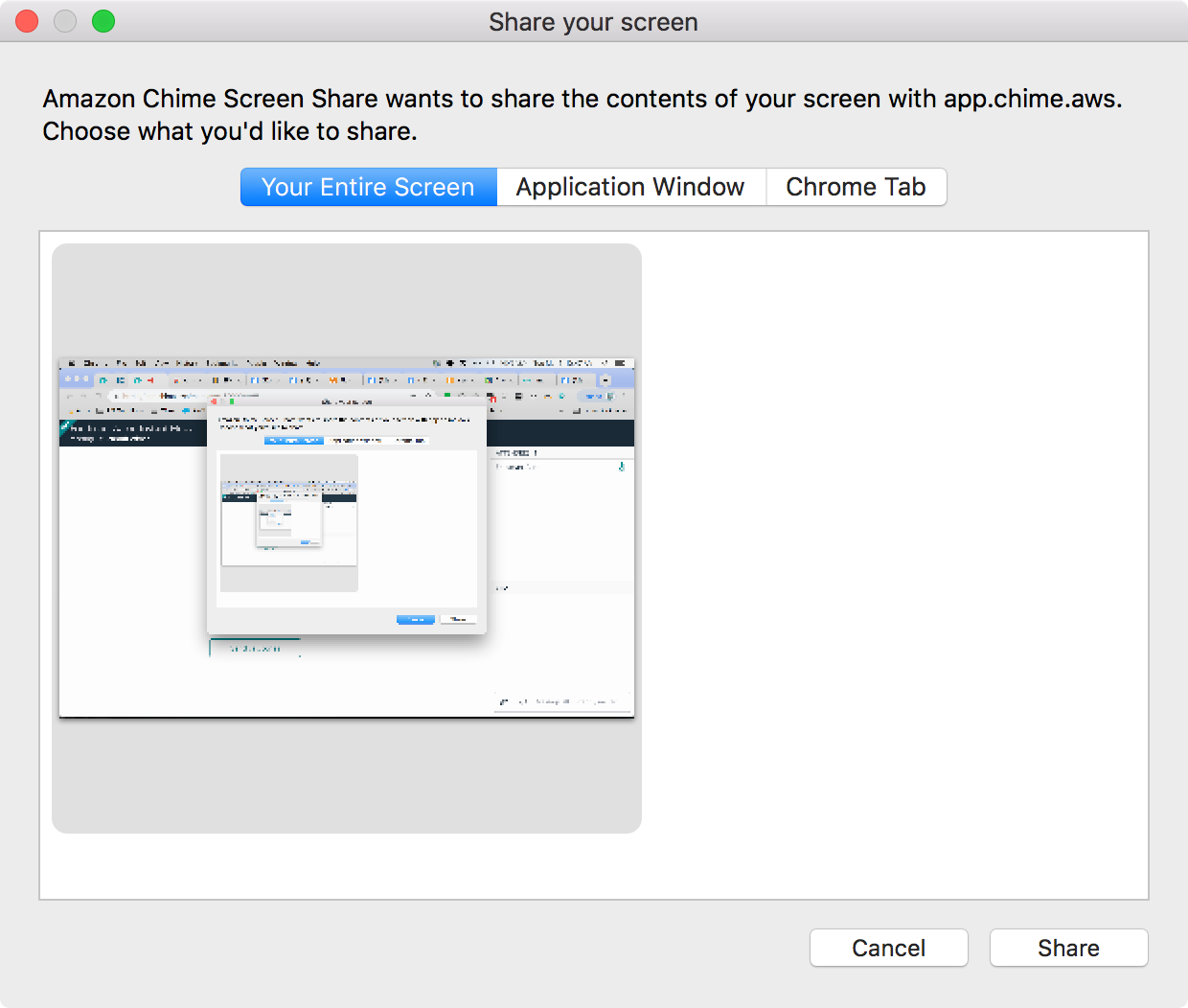Cancel the screen share dialog
Image resolution: width=1188 pixels, height=1008 pixels.
click(x=889, y=948)
